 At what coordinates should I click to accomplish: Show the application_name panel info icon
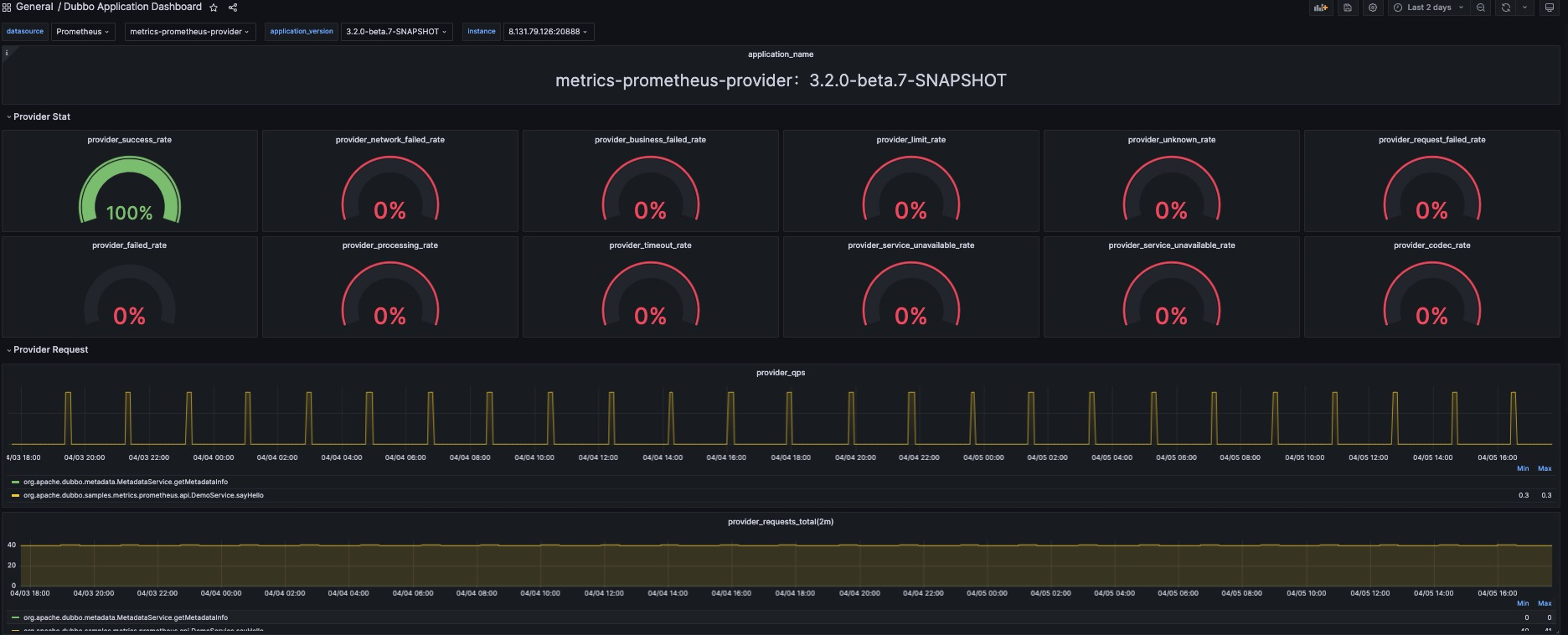pyautogui.click(x=7, y=53)
